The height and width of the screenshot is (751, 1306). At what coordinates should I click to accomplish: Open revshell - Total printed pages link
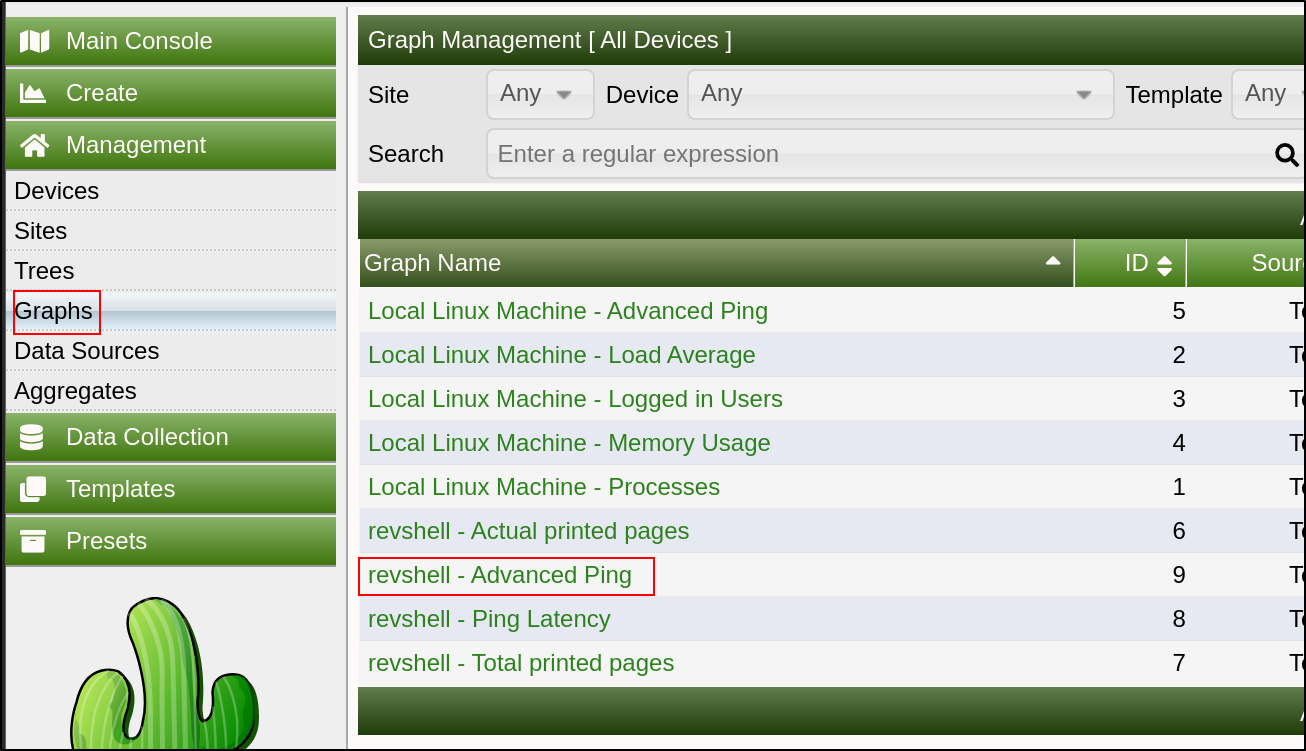[521, 663]
